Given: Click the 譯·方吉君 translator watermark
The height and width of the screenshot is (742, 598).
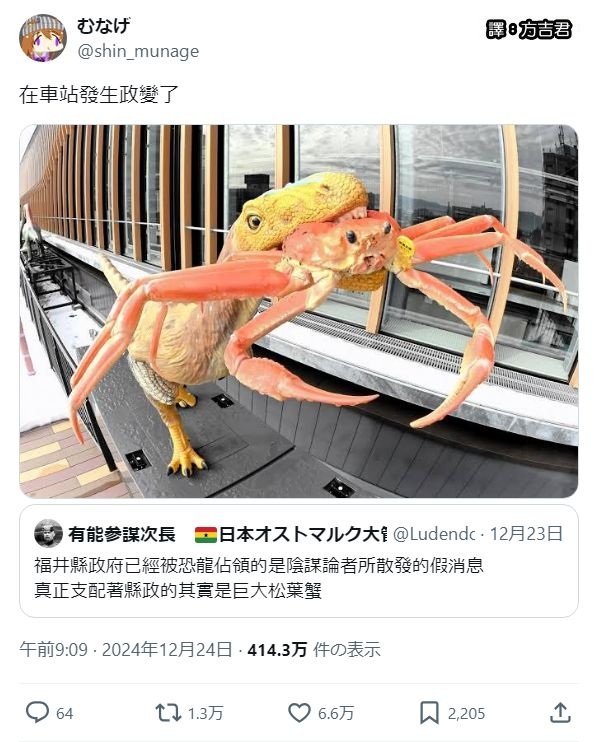Looking at the screenshot, I should click(528, 30).
